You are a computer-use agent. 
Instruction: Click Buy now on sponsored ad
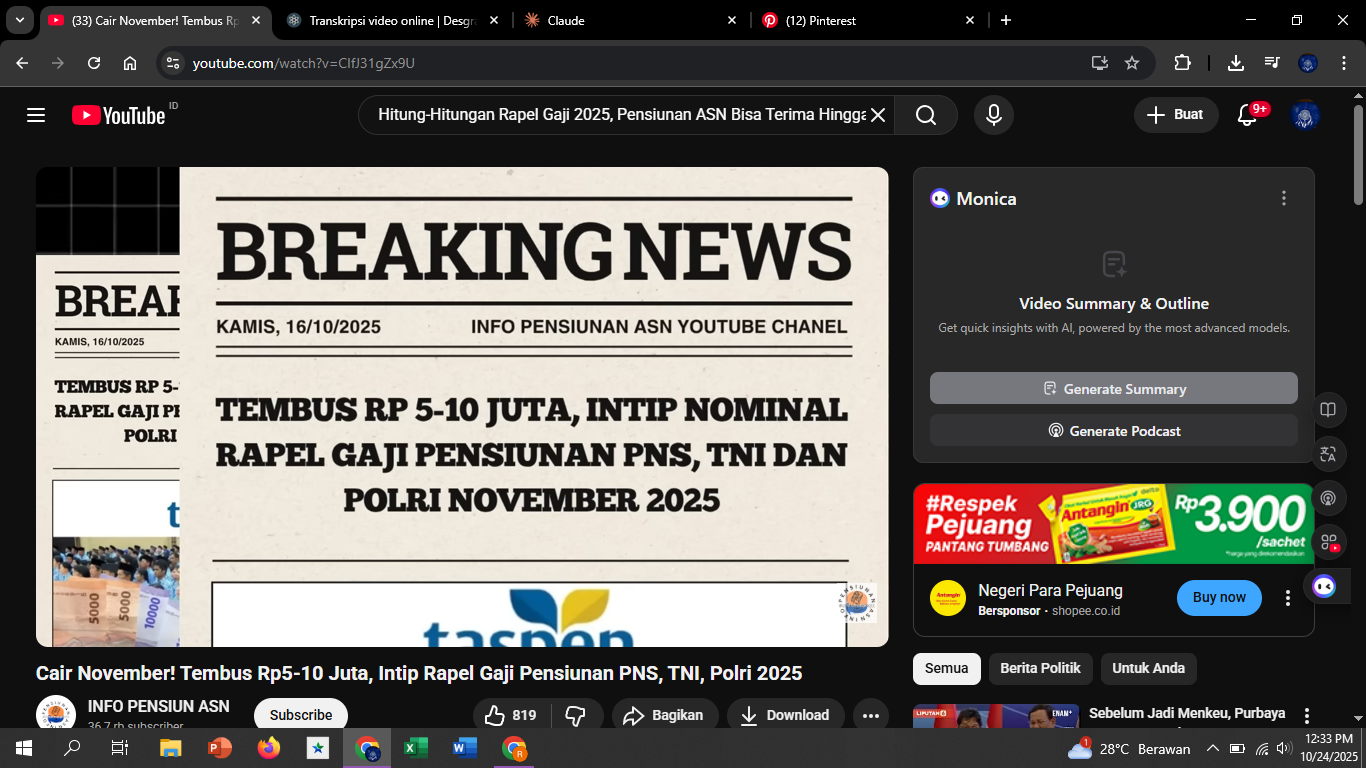point(1219,597)
